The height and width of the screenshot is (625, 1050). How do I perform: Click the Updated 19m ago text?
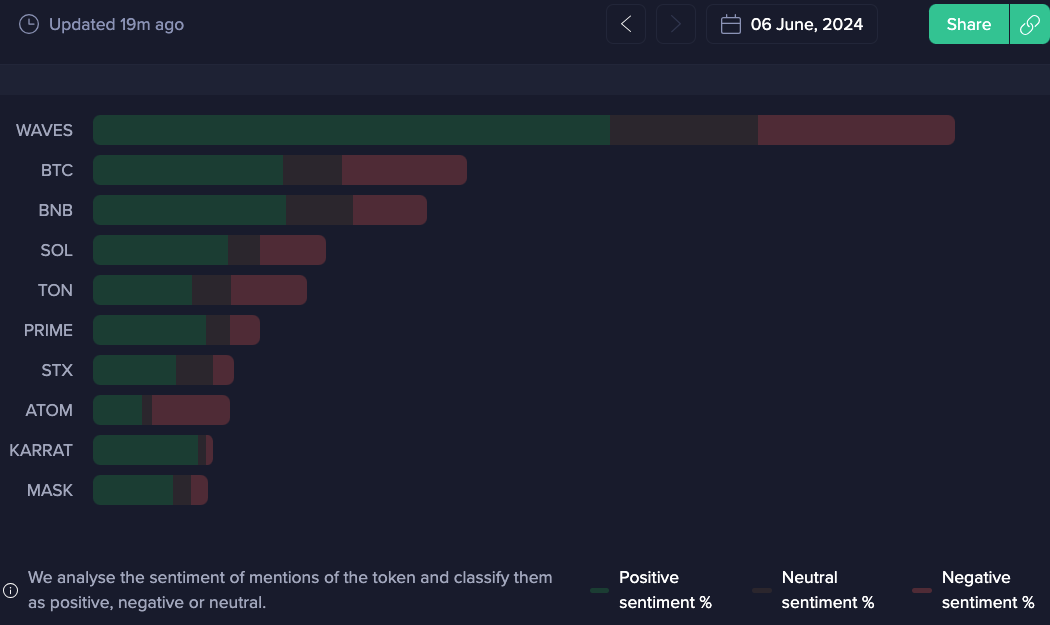point(117,25)
